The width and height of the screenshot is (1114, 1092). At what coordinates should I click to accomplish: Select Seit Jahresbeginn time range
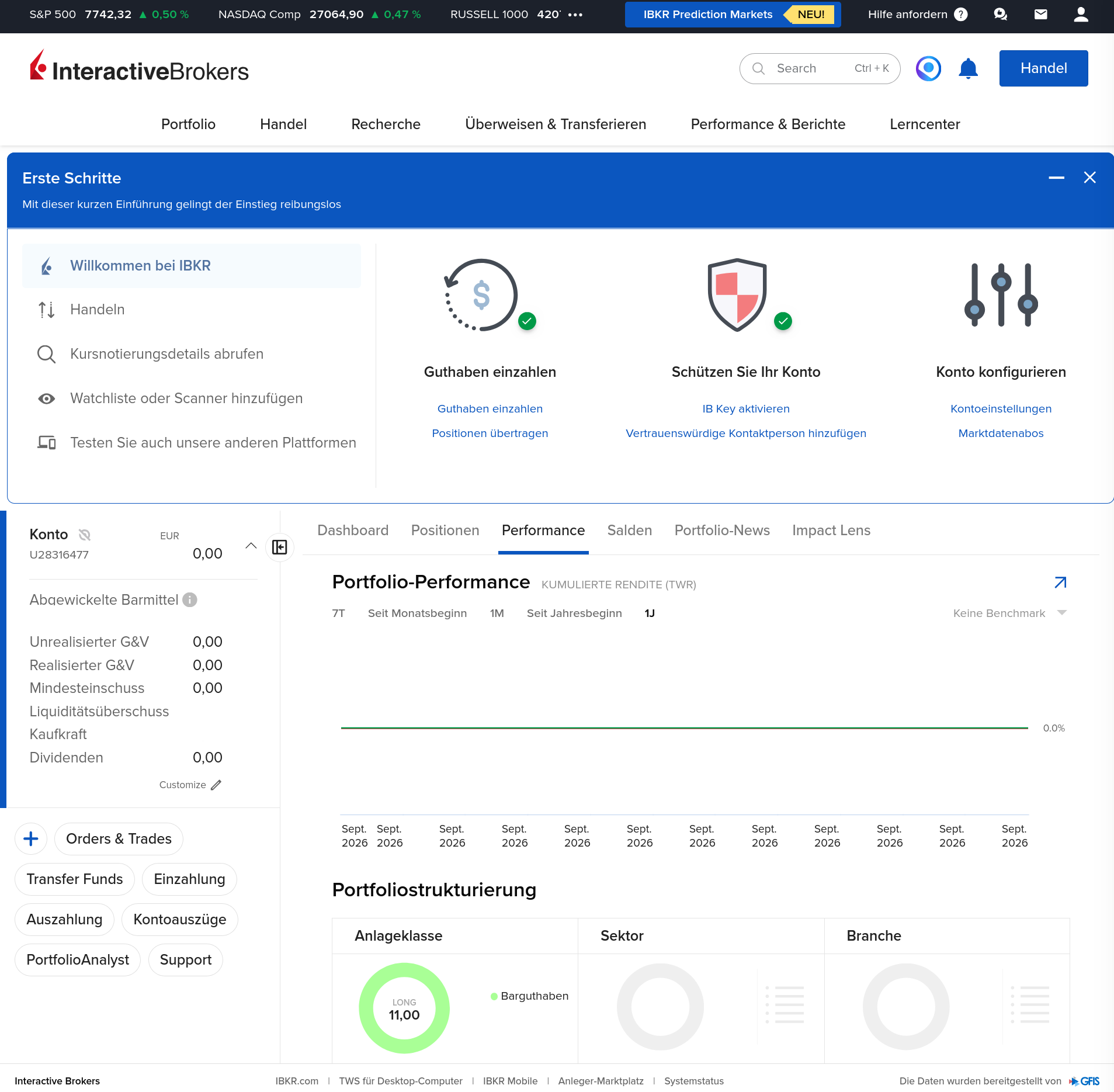coord(574,613)
